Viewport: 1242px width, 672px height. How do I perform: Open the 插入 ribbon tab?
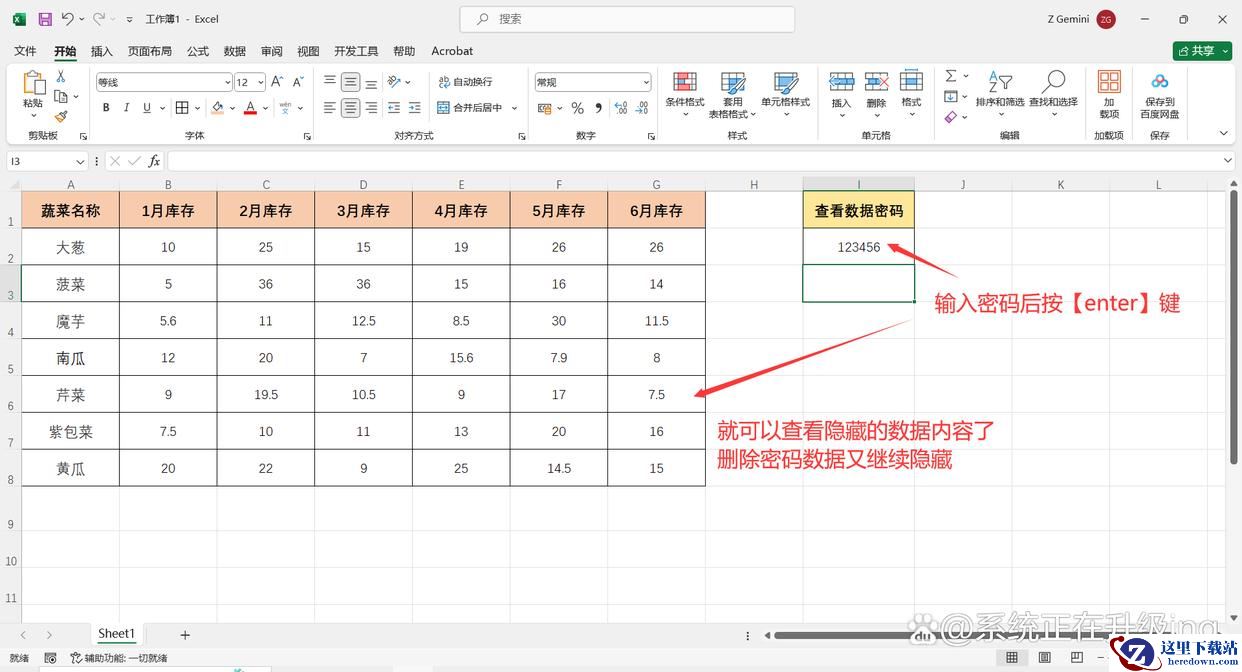(x=102, y=51)
